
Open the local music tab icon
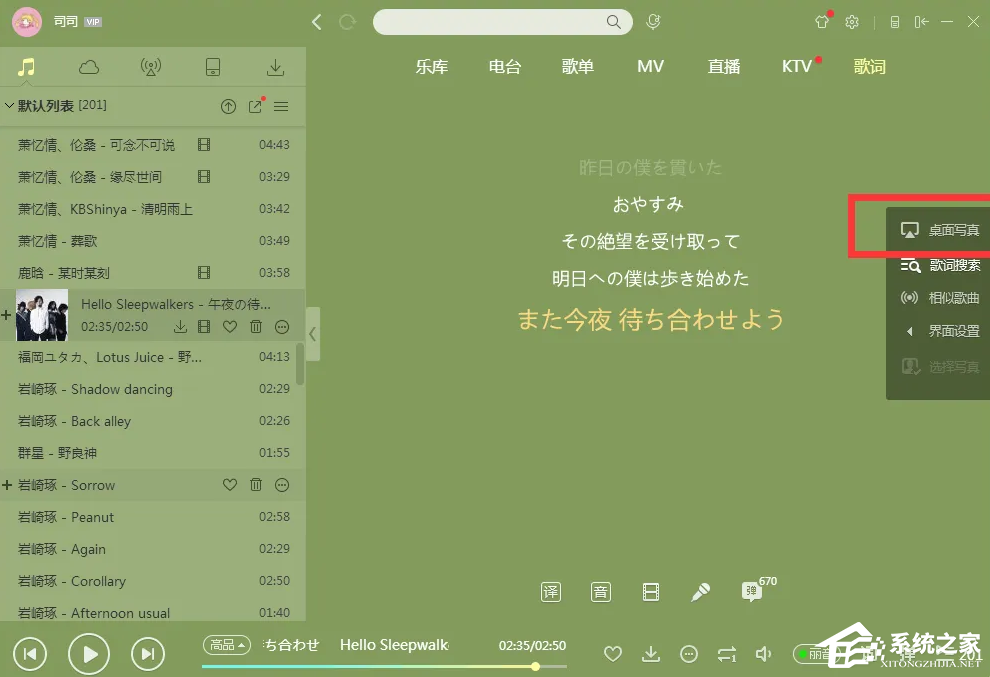26,67
